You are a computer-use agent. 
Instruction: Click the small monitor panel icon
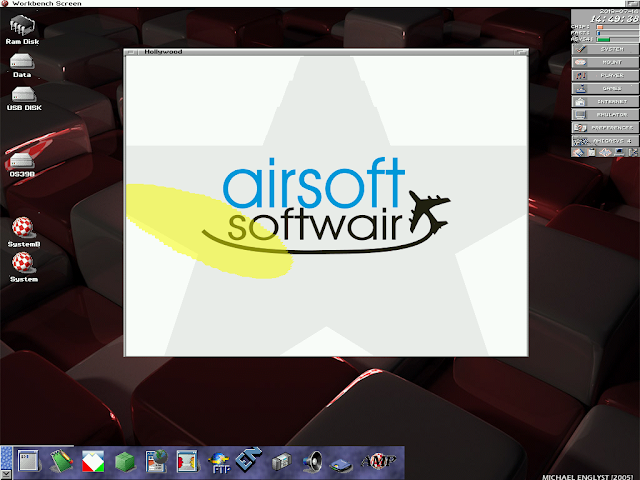coord(619,152)
